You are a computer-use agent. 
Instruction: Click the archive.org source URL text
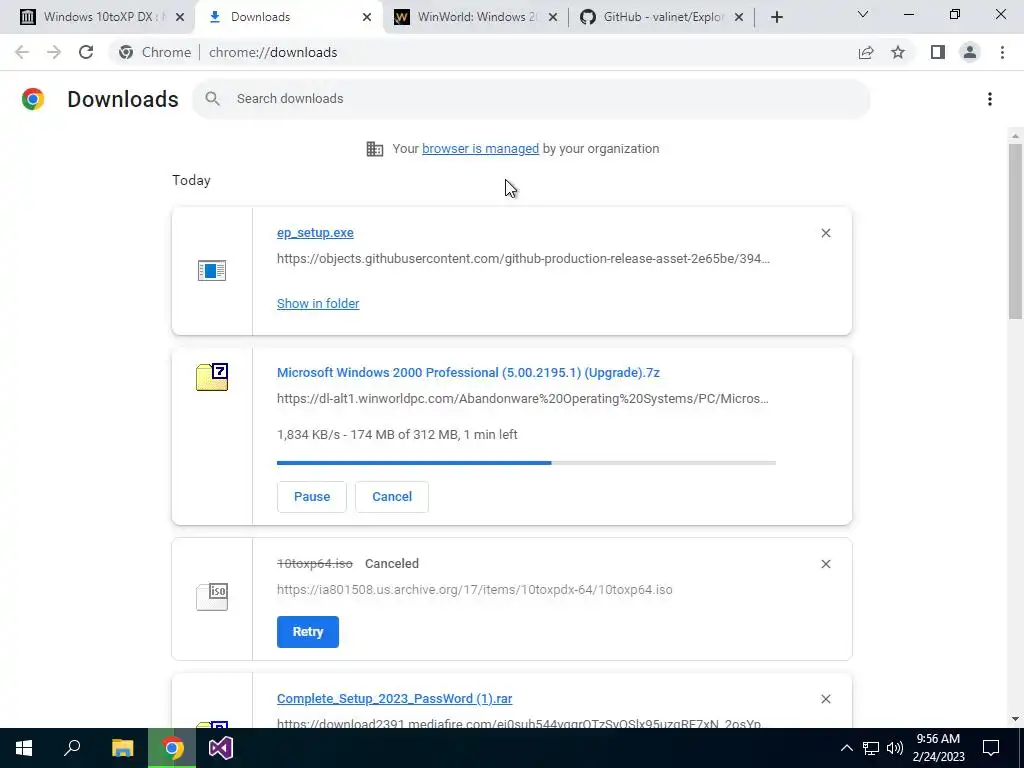tap(475, 590)
